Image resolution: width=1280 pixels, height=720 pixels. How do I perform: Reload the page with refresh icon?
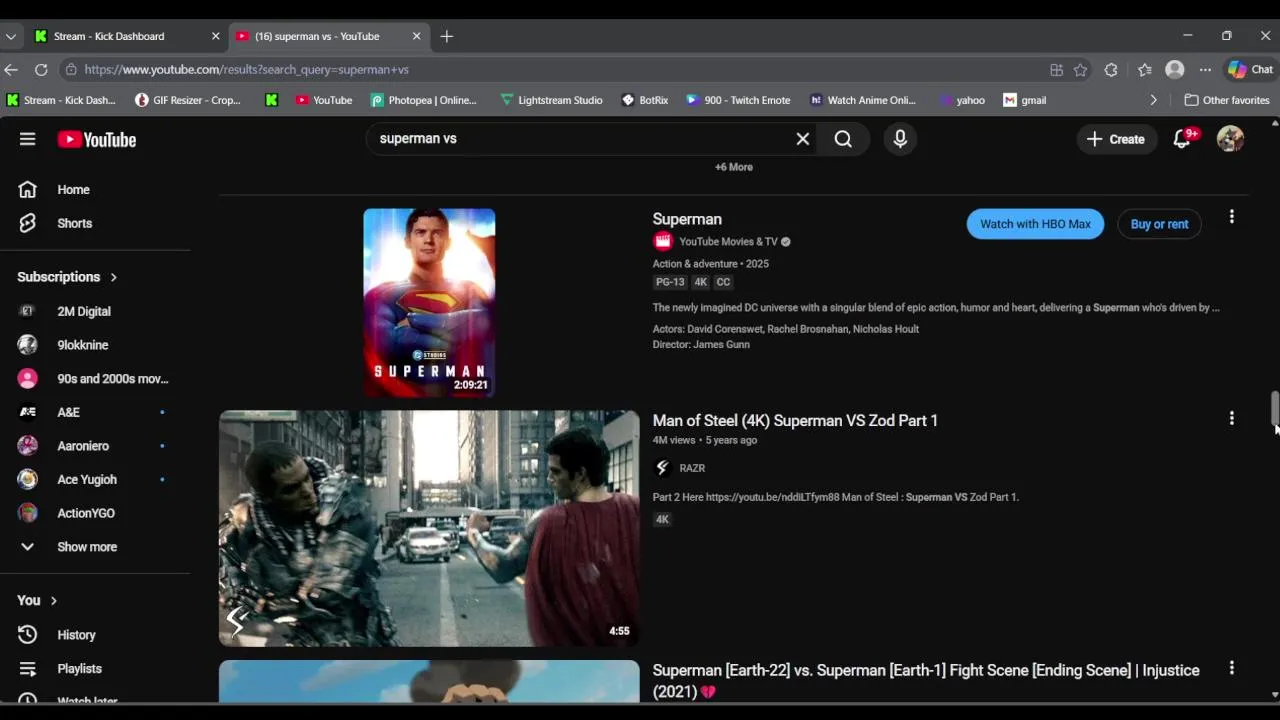(x=41, y=69)
